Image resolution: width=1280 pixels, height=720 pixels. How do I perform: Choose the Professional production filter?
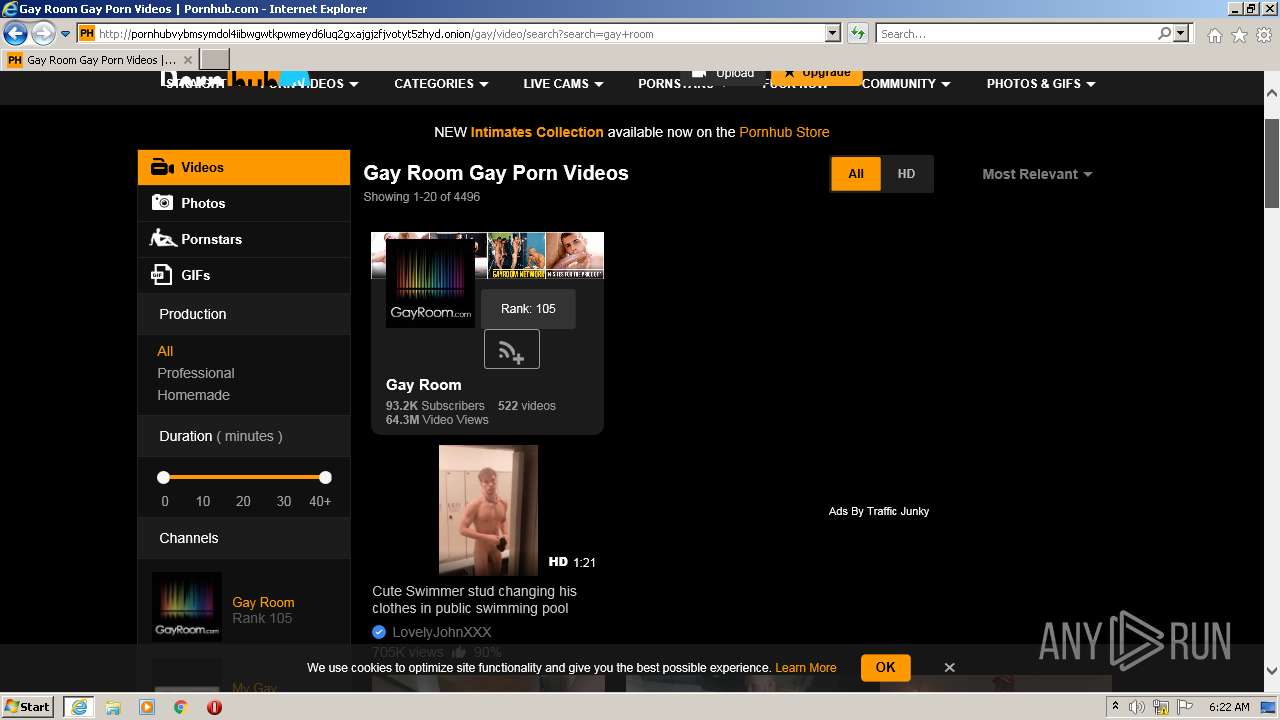[196, 373]
